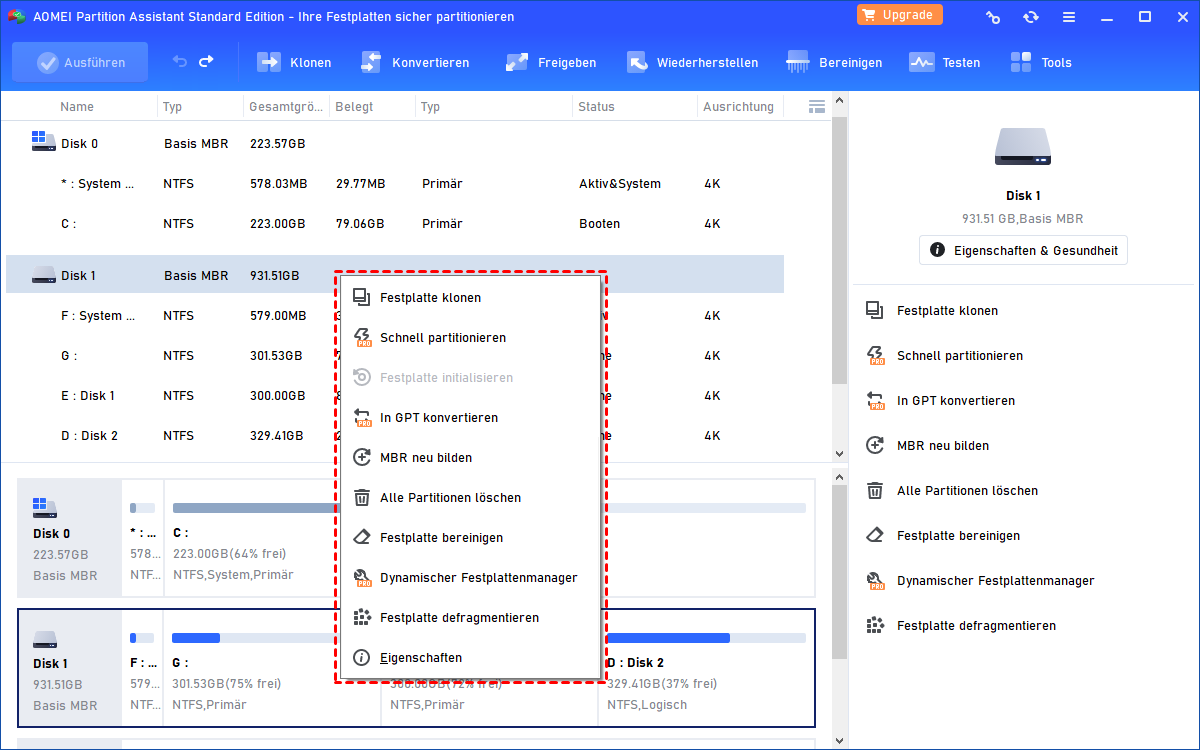Click the Ausführen apply button
Image resolution: width=1200 pixels, height=750 pixels.
coord(80,62)
